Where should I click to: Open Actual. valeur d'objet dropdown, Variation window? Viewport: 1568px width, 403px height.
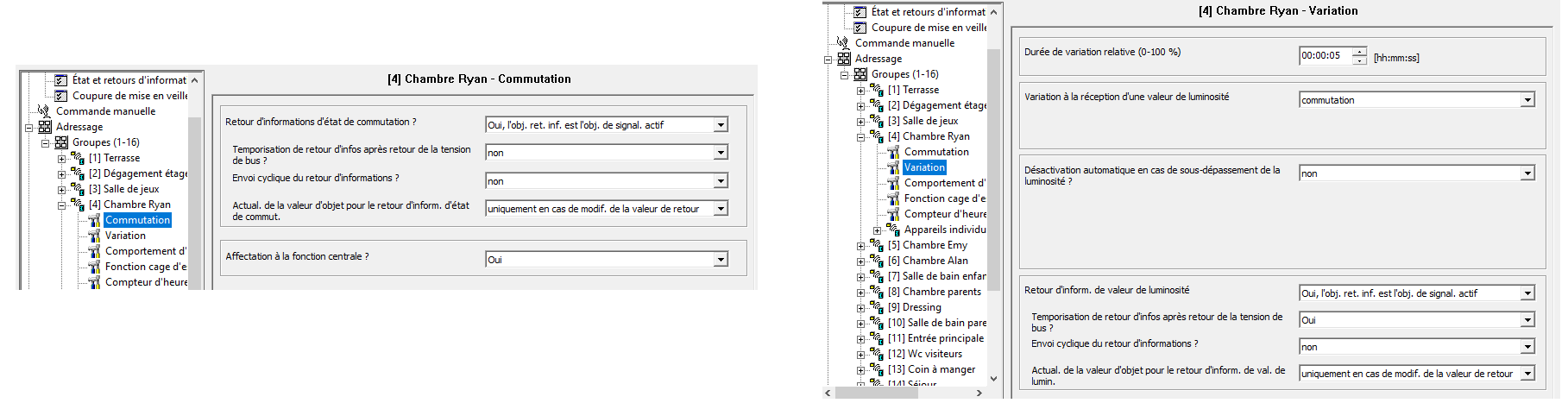tap(1527, 374)
